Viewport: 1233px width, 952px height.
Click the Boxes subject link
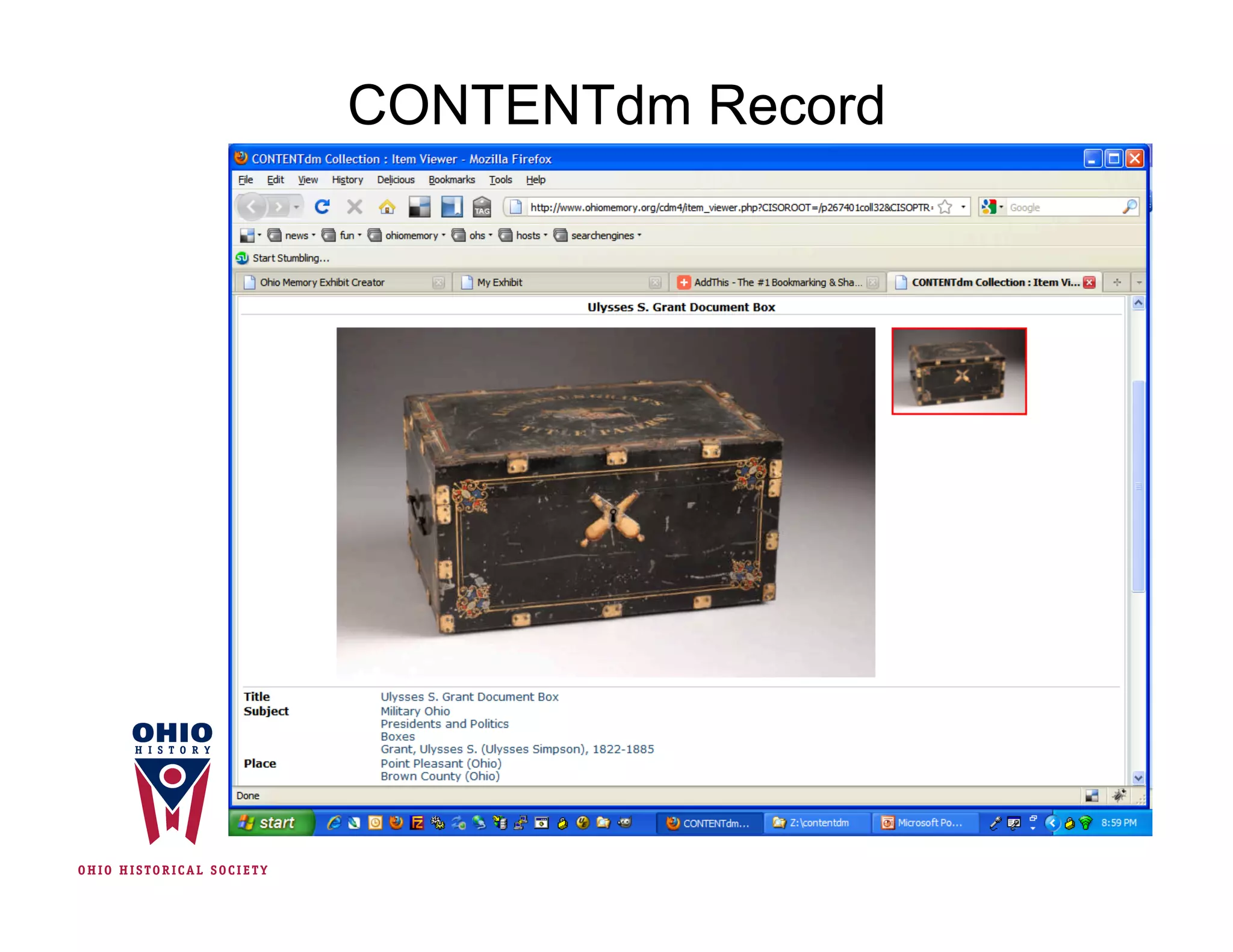click(x=397, y=736)
